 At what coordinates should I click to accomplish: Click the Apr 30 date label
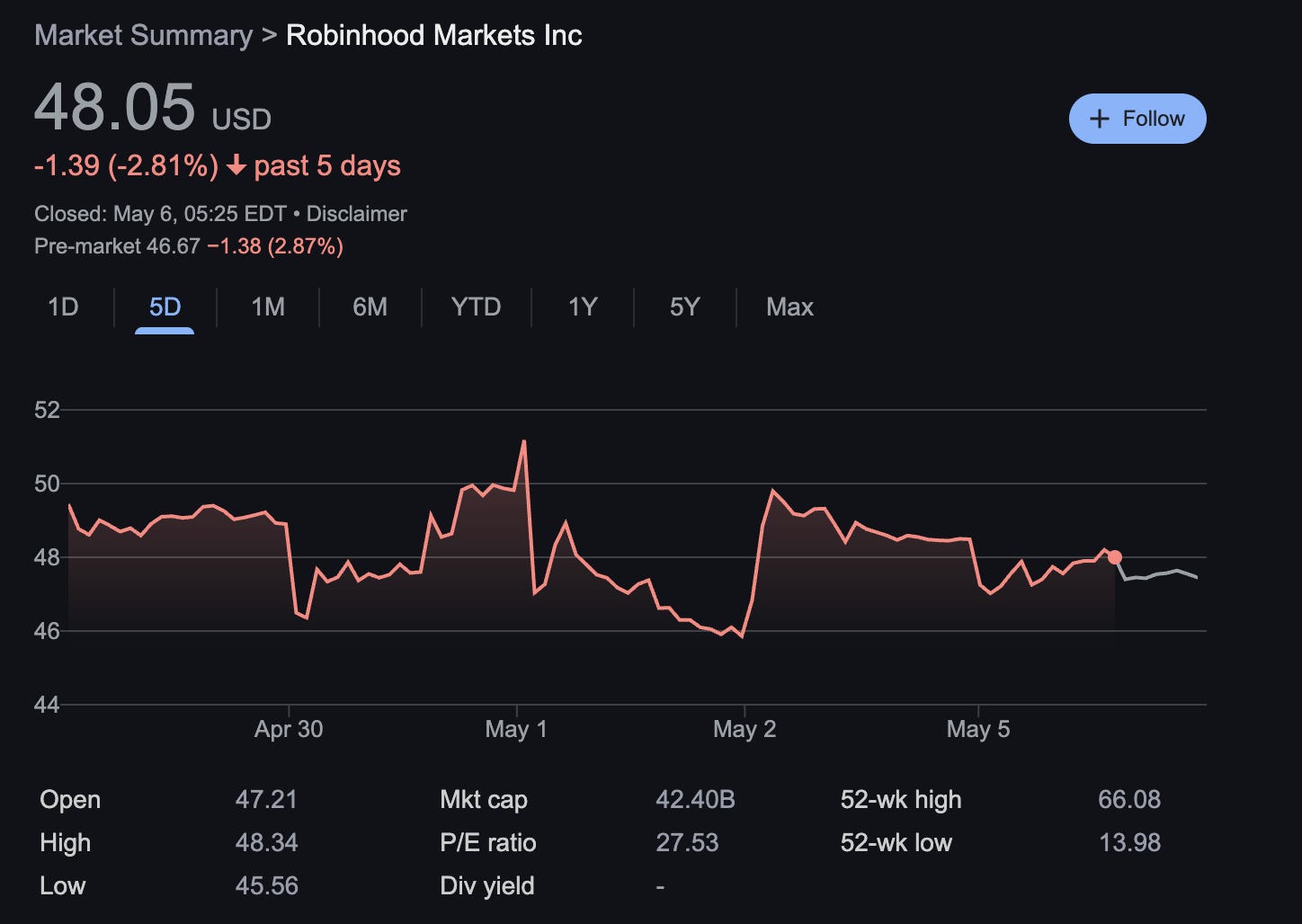[x=289, y=729]
